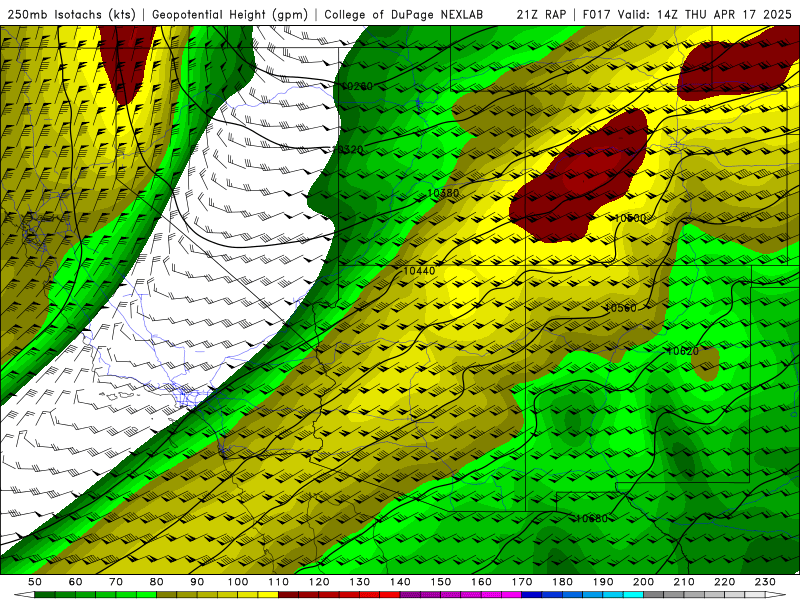Click the 130 scale value

coord(360,582)
